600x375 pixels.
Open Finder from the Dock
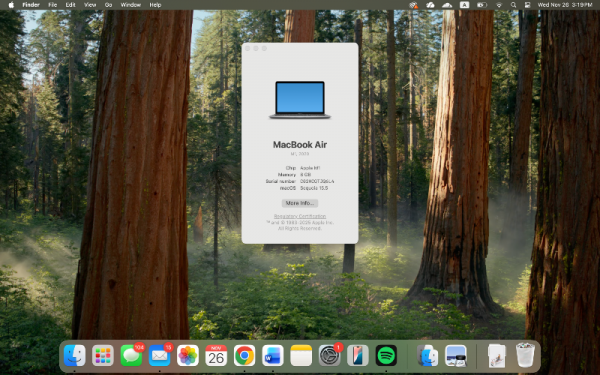tap(74, 355)
